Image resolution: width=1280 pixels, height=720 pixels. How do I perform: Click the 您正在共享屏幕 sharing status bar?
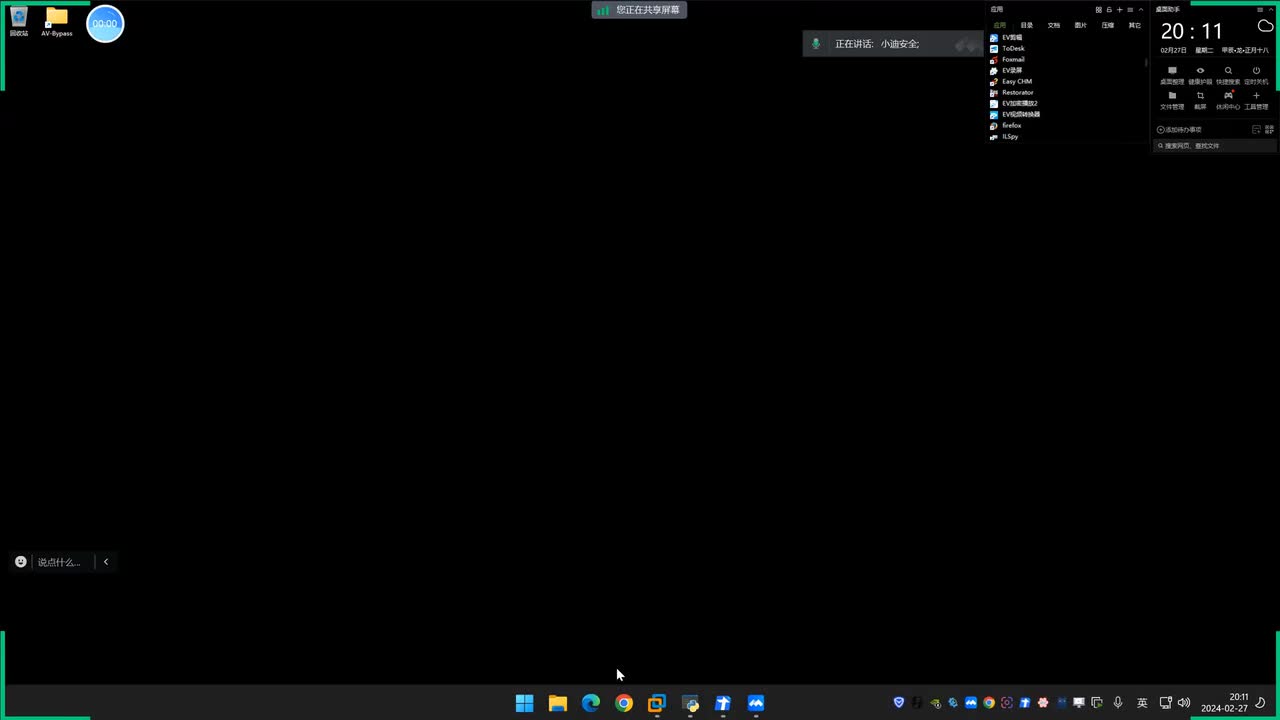coord(639,10)
